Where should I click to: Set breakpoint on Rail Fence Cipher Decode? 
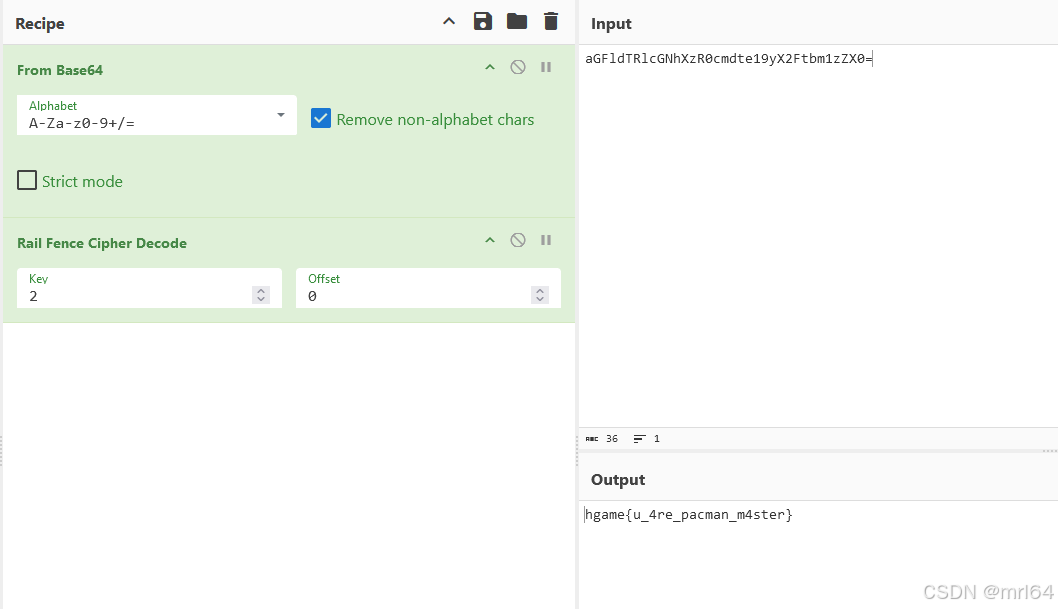tap(546, 241)
